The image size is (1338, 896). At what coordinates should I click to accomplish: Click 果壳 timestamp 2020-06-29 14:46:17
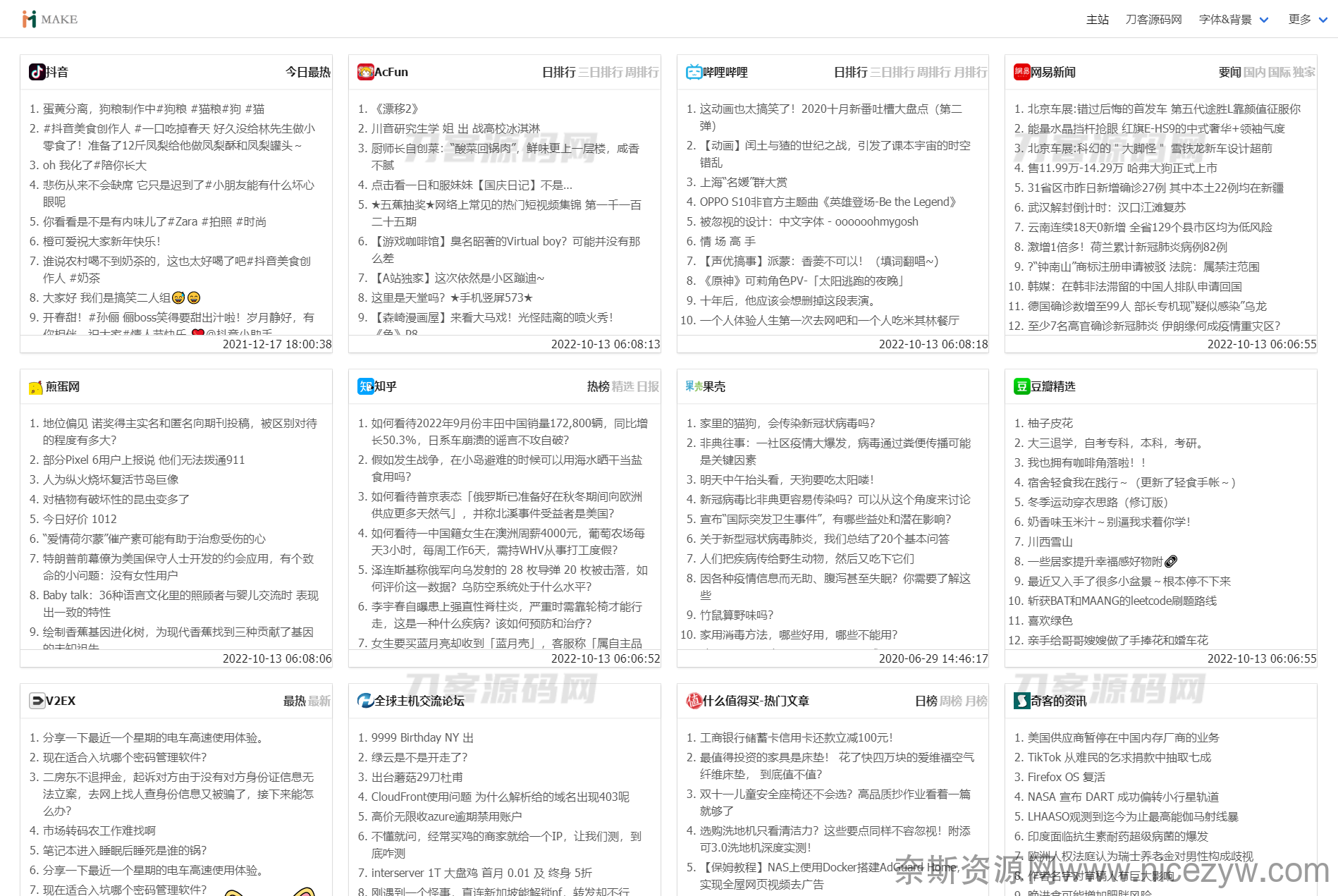[933, 658]
